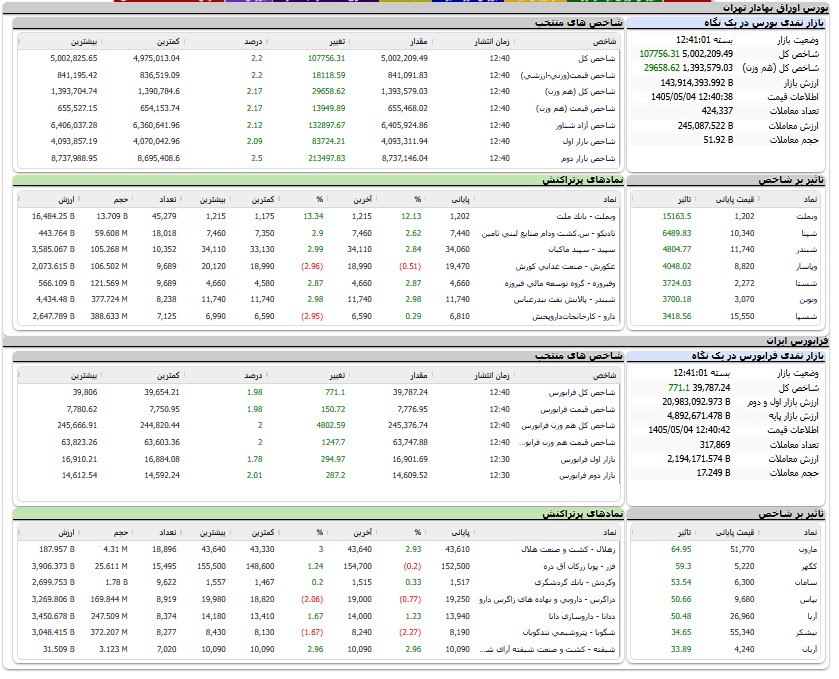The width and height of the screenshot is (839, 679).
Task: Click the Farabourse 'نمادهای پرتراکنش' green header bar
Action: coord(318,514)
